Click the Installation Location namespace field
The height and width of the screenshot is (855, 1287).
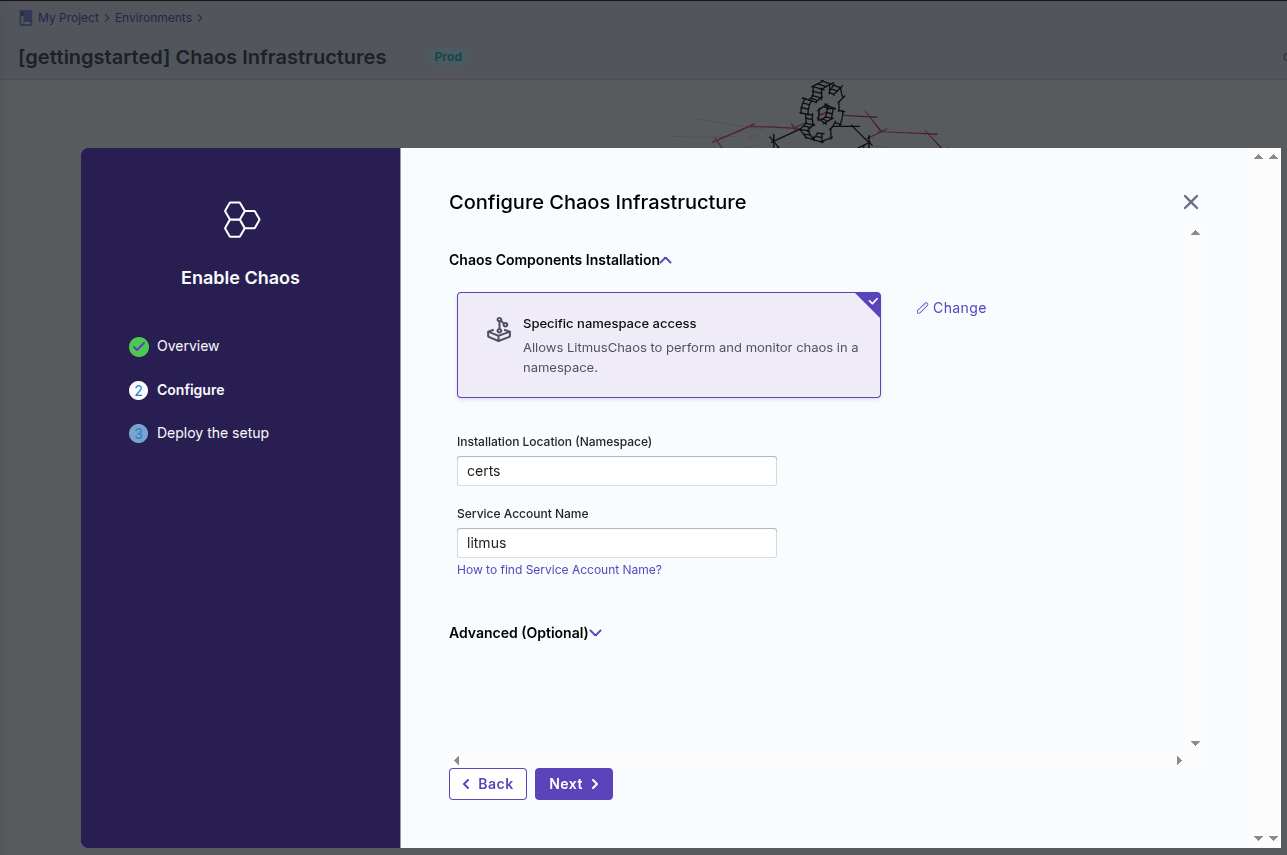[x=616, y=471]
